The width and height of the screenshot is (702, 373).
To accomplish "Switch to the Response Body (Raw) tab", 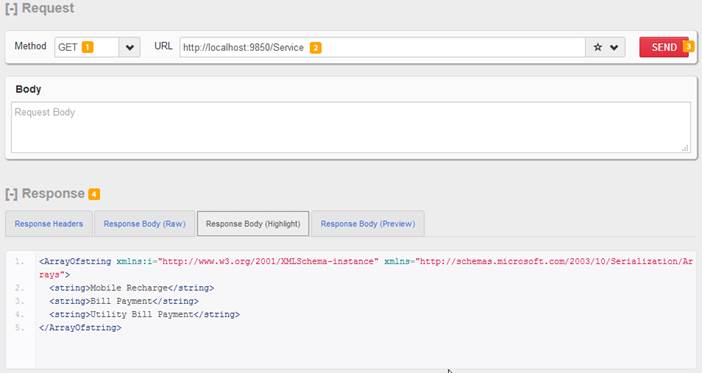I will pos(145,224).
